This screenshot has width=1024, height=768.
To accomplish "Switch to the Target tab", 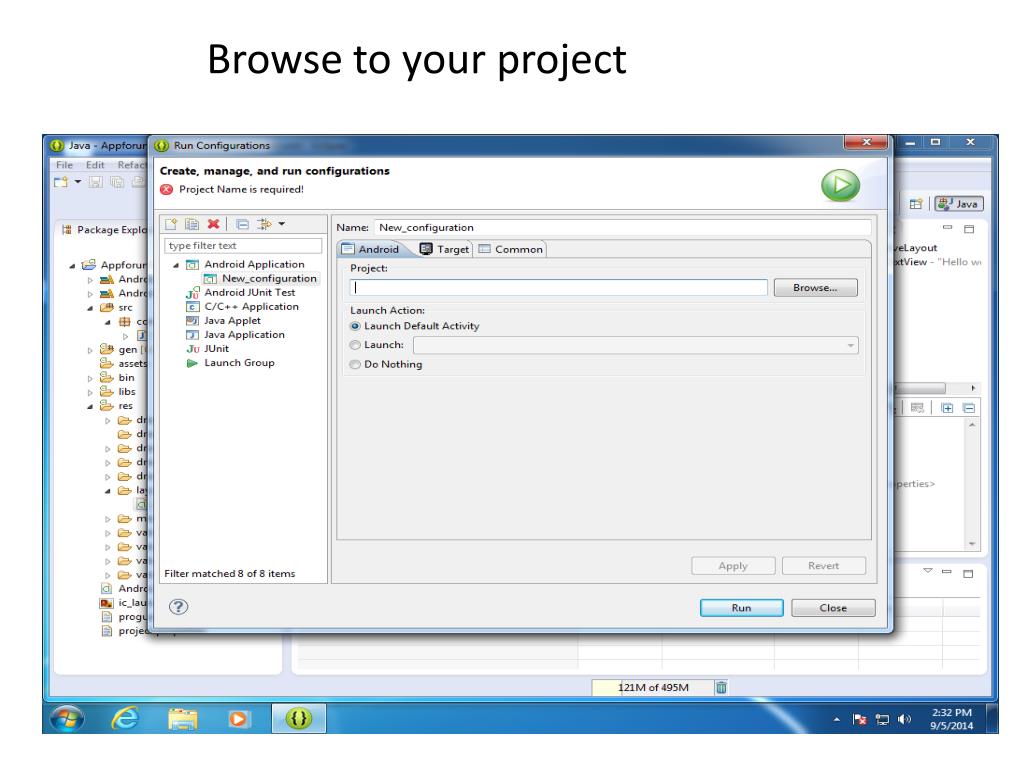I will click(444, 249).
